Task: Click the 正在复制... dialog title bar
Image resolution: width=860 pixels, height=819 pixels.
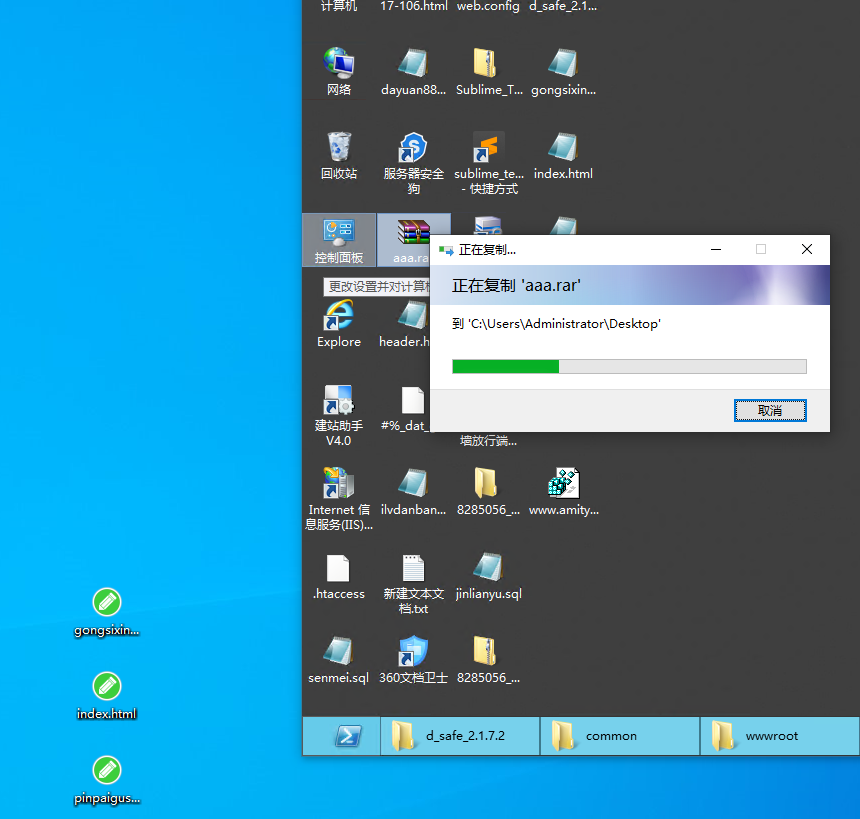Action: click(x=580, y=250)
